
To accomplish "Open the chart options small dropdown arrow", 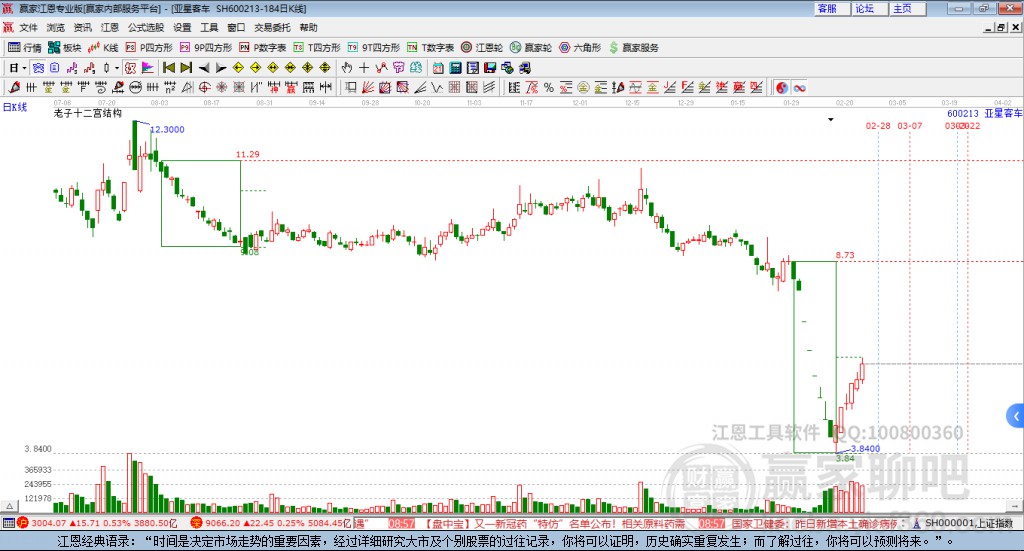I will click(831, 119).
